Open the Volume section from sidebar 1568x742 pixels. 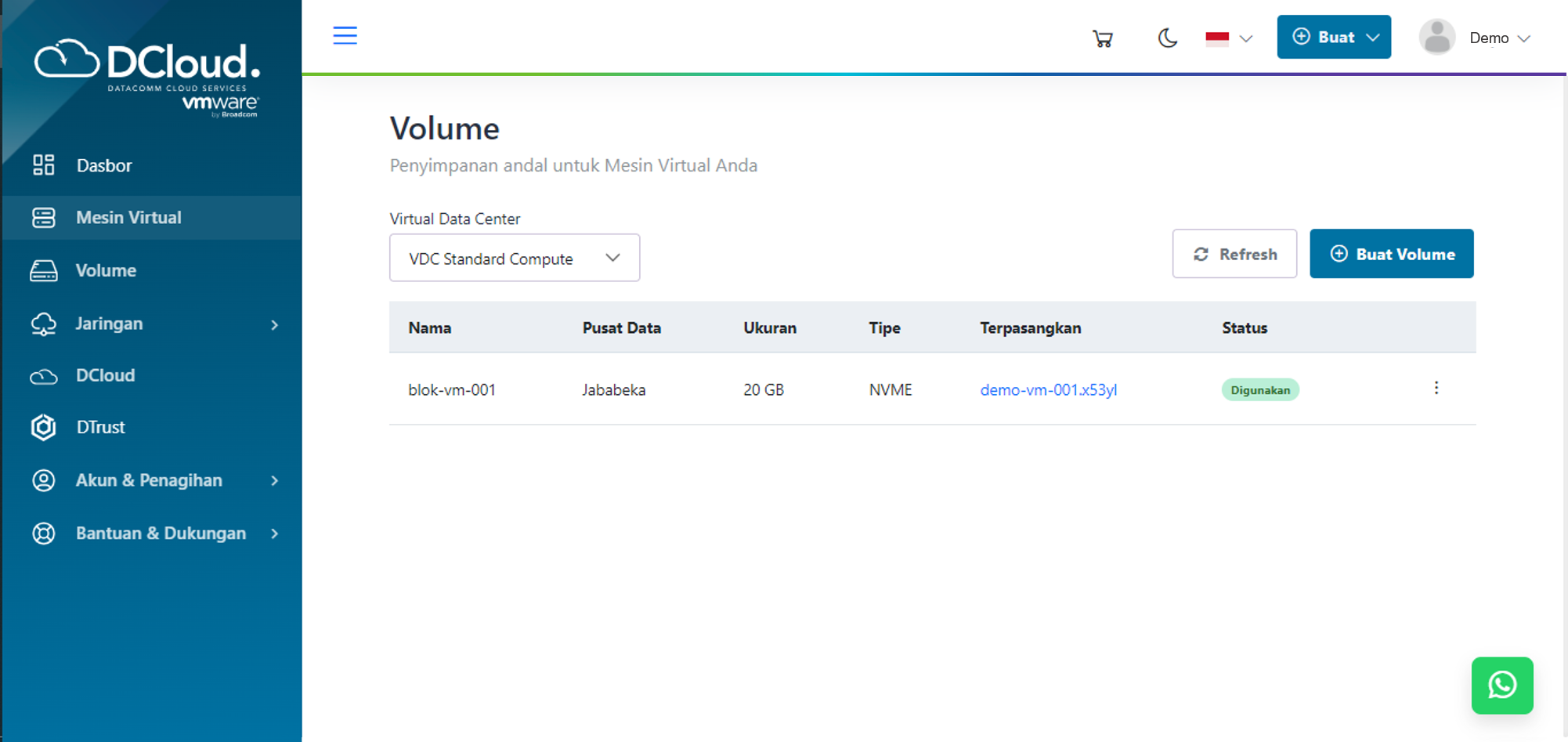[x=106, y=270]
